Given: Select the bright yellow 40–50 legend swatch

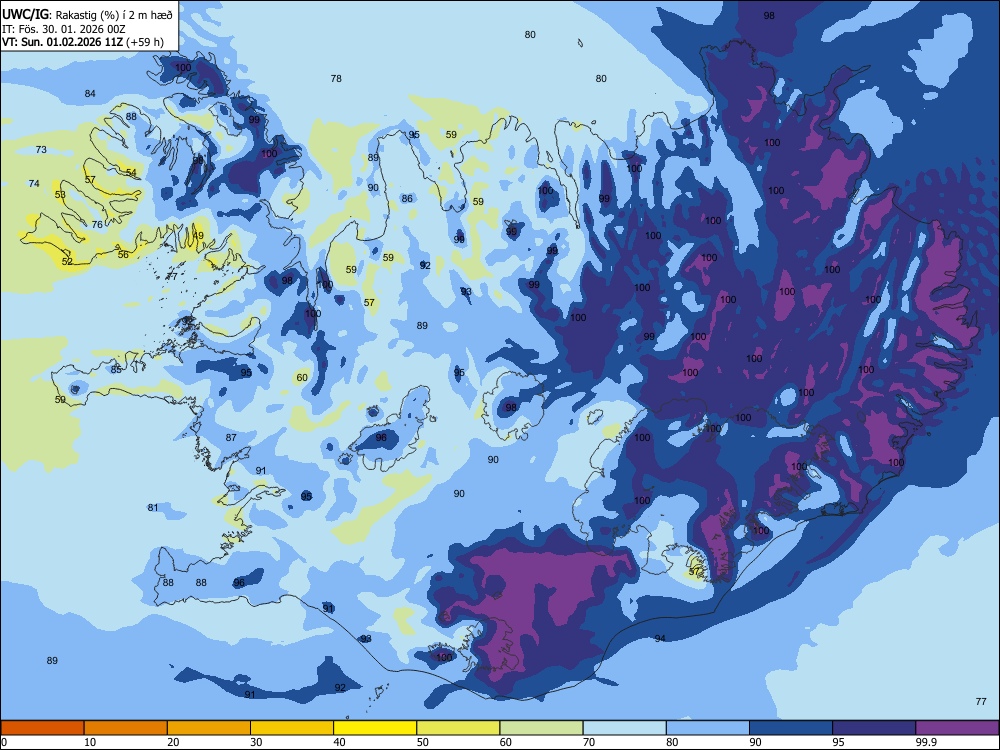Looking at the screenshot, I should (x=375, y=728).
